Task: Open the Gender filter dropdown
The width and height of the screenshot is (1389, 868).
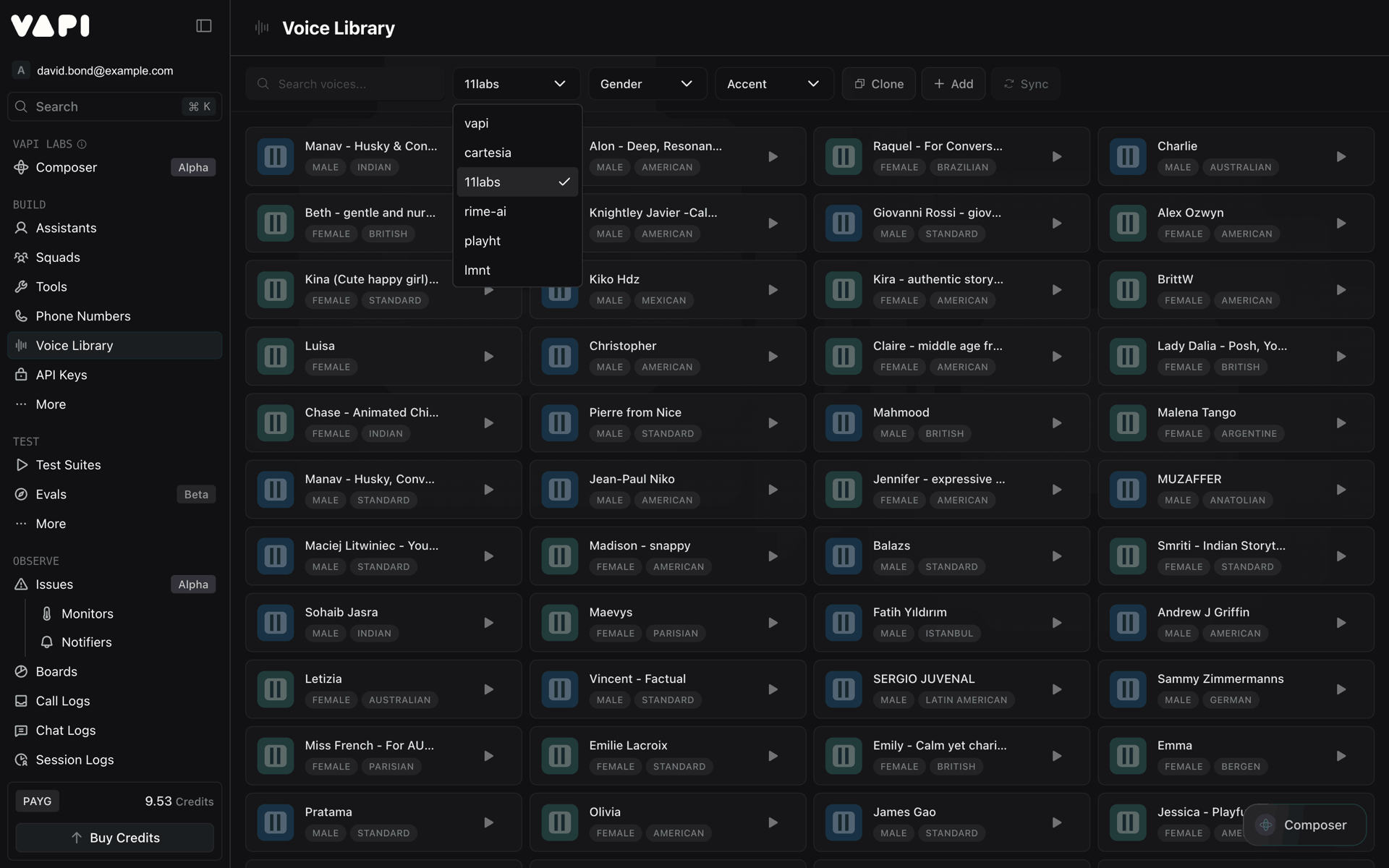Action: pyautogui.click(x=647, y=84)
